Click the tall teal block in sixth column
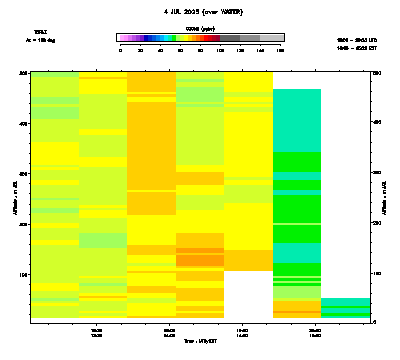 [x=297, y=121]
